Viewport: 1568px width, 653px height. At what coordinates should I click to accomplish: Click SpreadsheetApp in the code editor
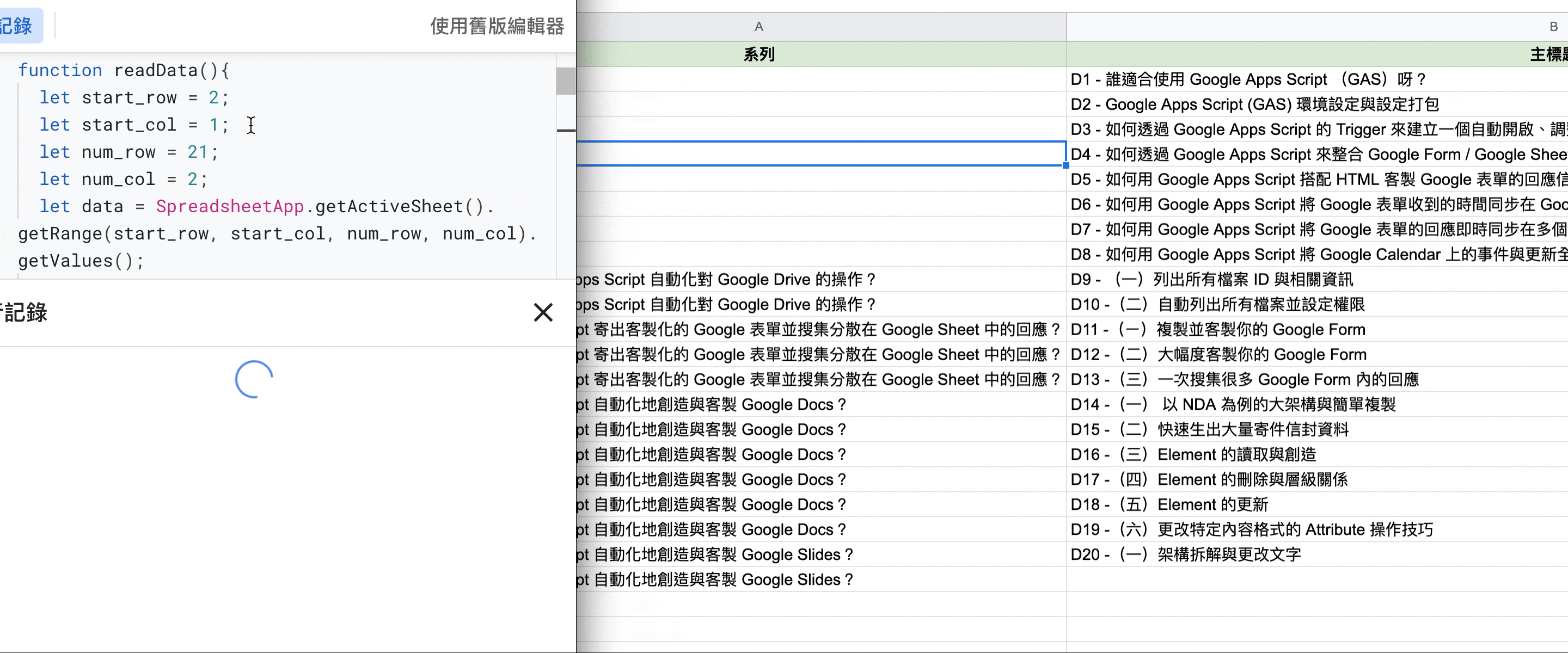coord(229,207)
